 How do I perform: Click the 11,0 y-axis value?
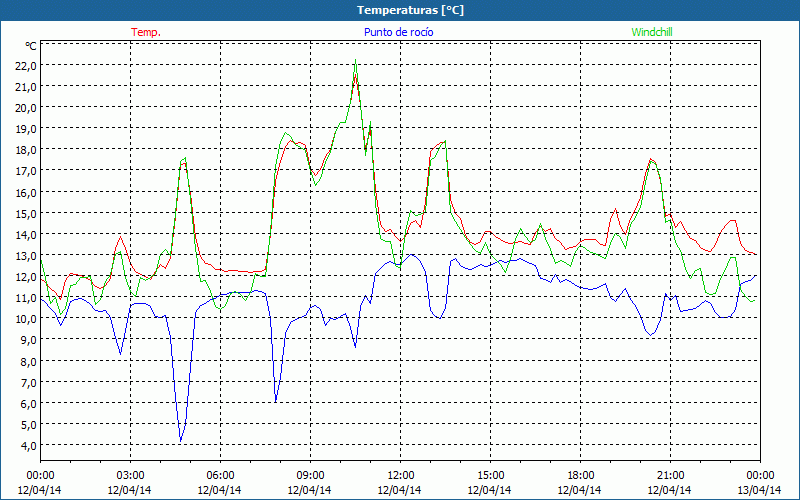click(x=26, y=298)
